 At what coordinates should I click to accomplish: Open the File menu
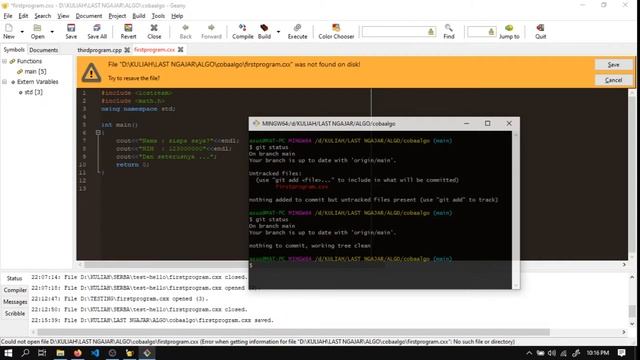click(8, 16)
